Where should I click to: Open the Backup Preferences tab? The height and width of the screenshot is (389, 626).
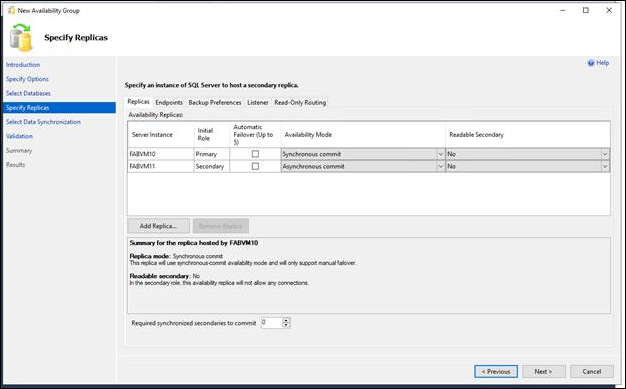215,103
